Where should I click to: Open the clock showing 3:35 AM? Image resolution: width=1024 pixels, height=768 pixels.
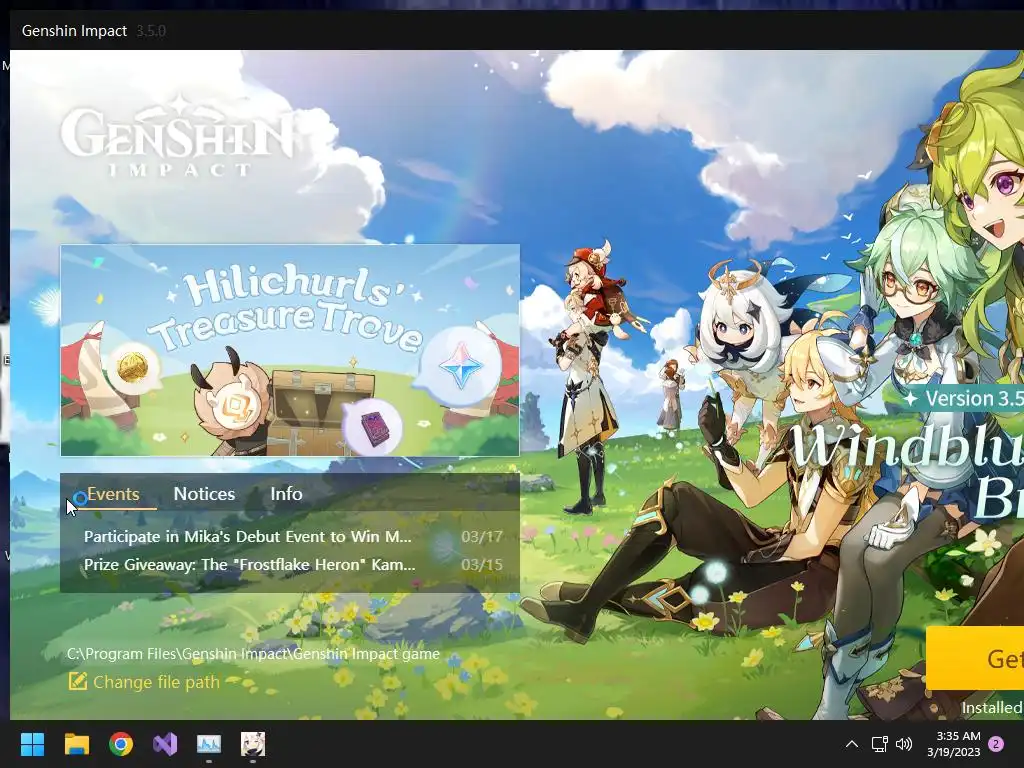pyautogui.click(x=954, y=744)
